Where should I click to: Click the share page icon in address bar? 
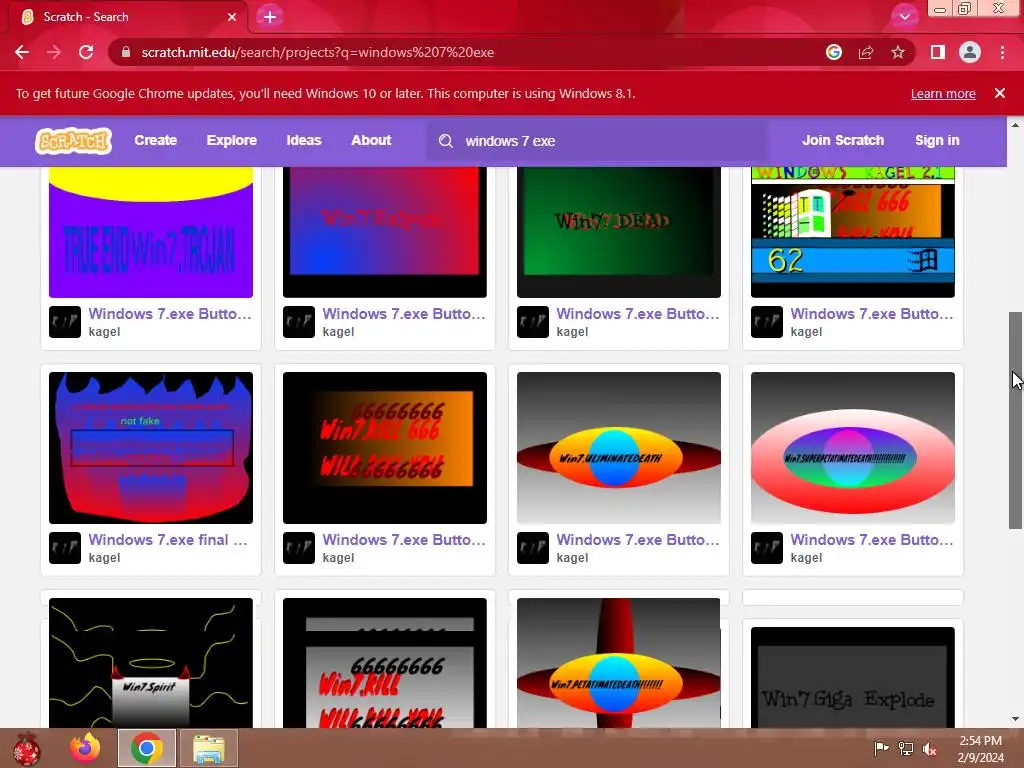(866, 52)
